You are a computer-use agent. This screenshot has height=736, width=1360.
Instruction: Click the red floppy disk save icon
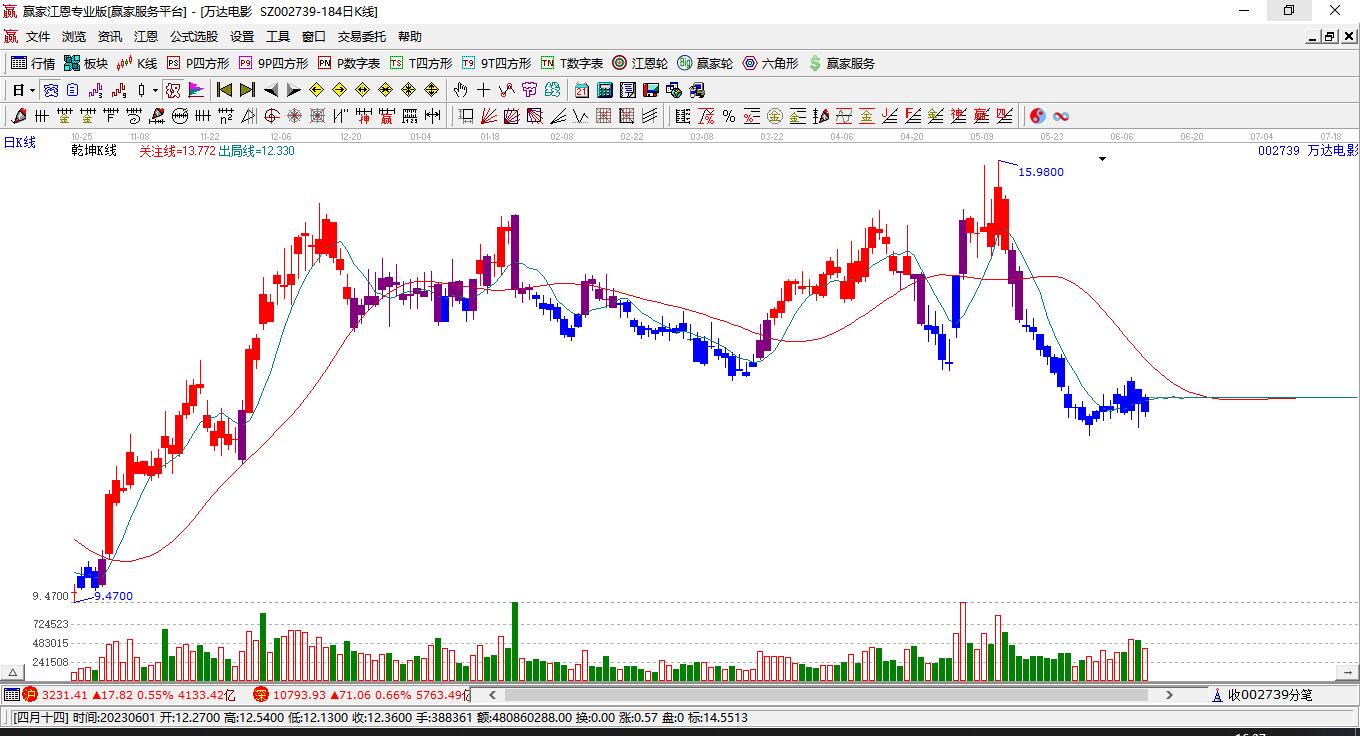pos(651,90)
